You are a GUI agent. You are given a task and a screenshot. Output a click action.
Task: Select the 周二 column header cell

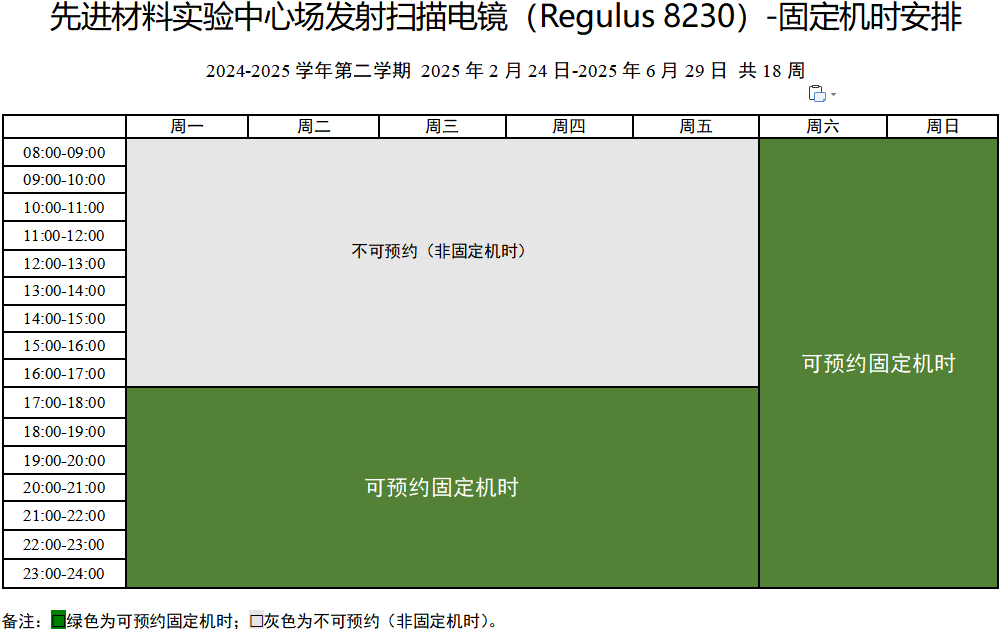click(x=313, y=126)
